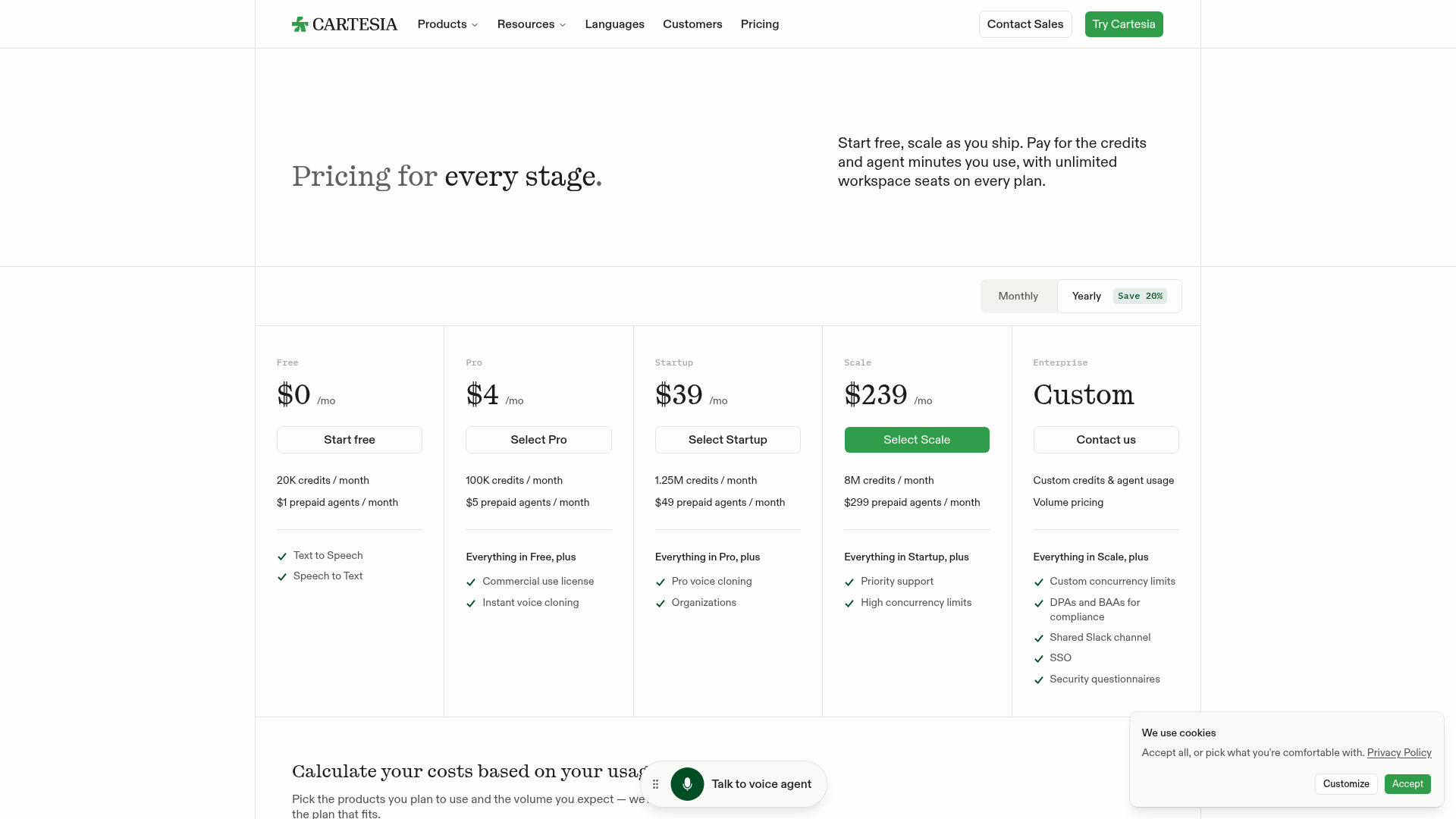Choose the Select Pro button
1456x819 pixels.
coord(538,440)
